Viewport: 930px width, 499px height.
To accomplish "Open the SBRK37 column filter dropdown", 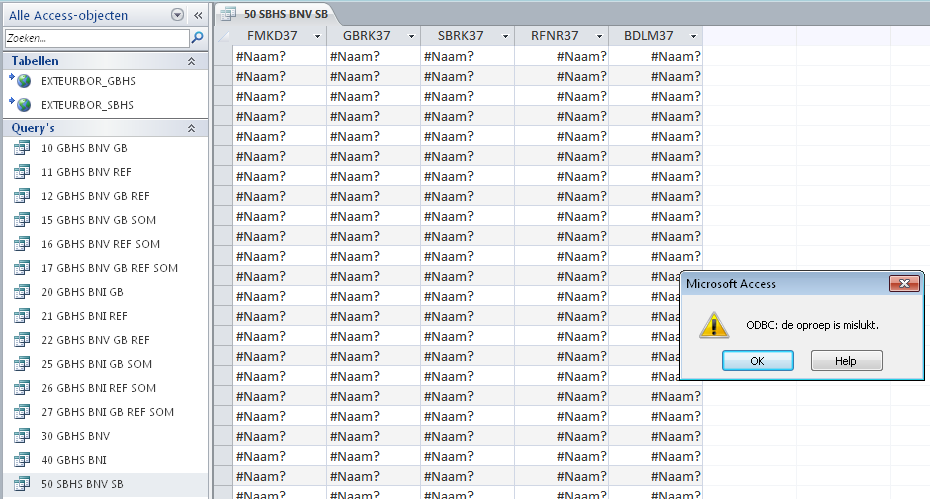I will [505, 37].
